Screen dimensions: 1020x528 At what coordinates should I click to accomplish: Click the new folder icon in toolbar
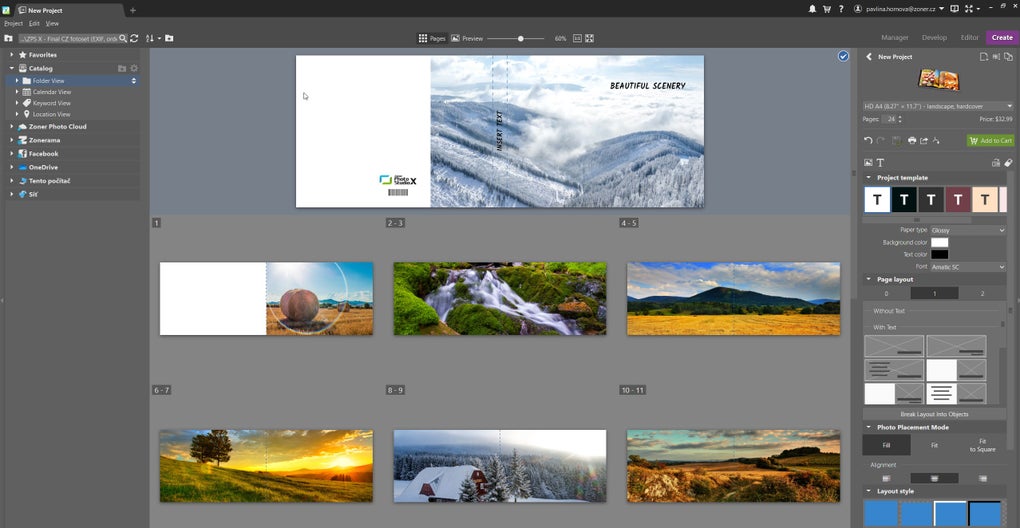coord(169,38)
